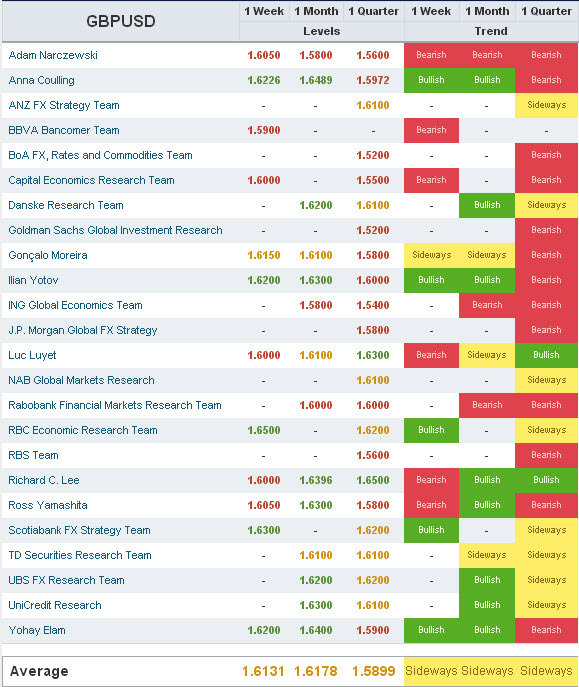The image size is (579, 687).
Task: Open TD Securities Research Team link
Action: click(x=80, y=555)
